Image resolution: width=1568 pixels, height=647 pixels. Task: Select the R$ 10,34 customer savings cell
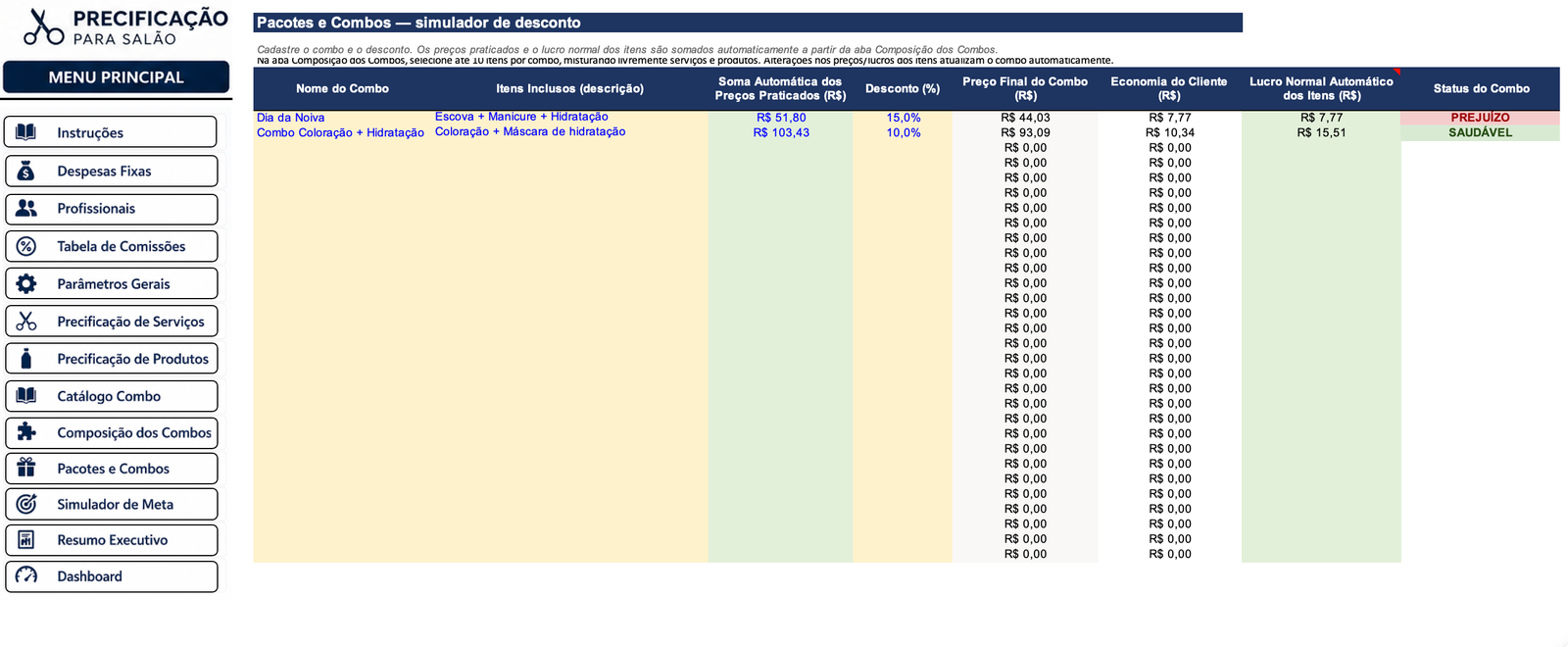coord(1169,132)
